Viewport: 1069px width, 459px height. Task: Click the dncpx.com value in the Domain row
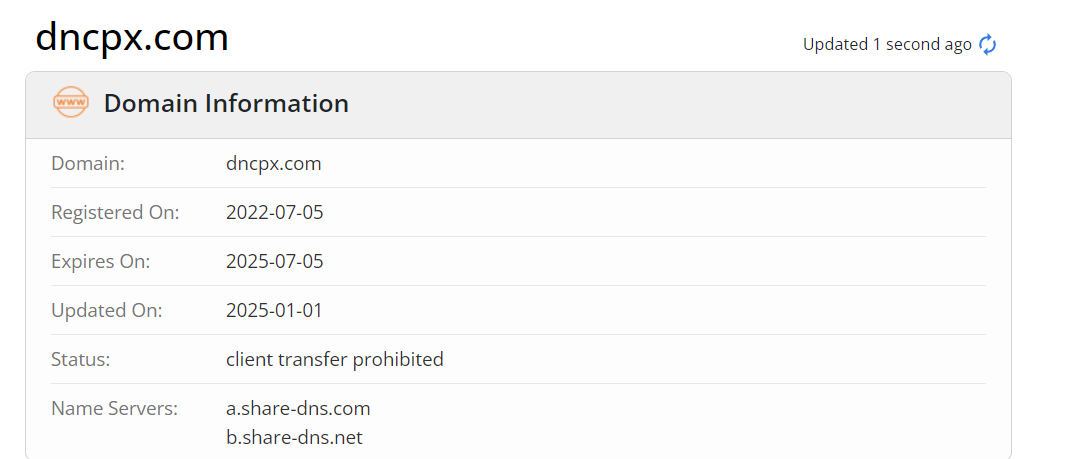click(x=274, y=163)
